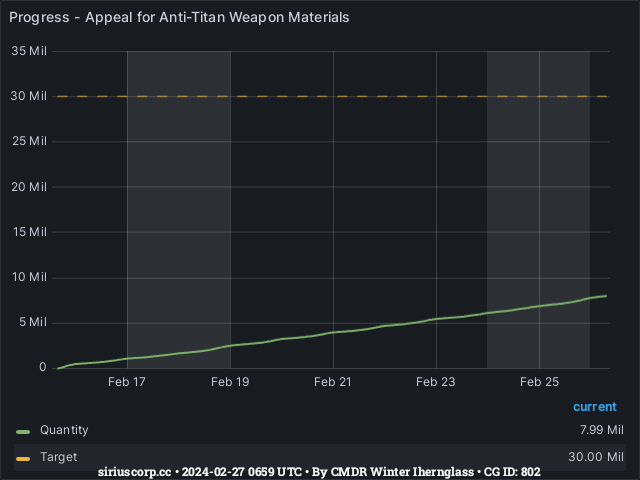640x480 pixels.
Task: Click the '0' y-axis label
Action: point(43,367)
